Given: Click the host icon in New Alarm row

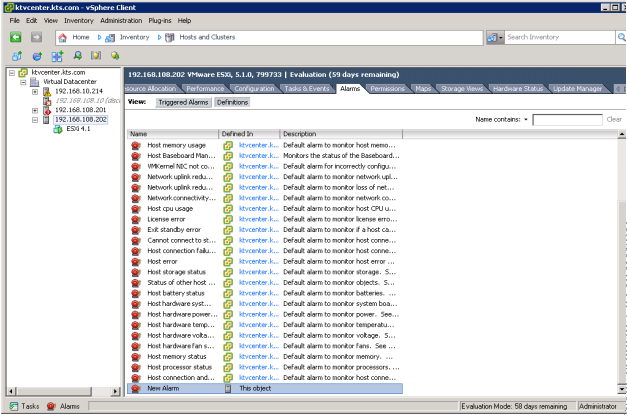Looking at the screenshot, I should (228, 388).
